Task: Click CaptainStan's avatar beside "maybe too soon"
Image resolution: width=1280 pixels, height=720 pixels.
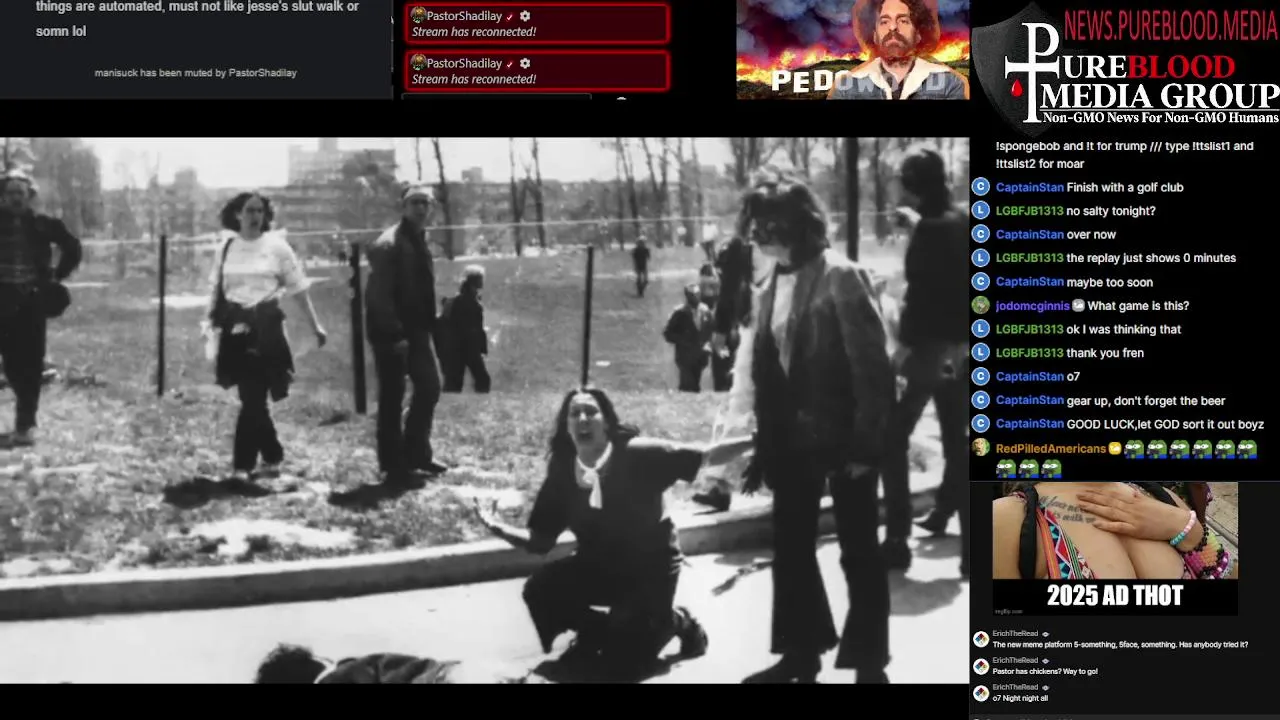Action: coord(981,282)
